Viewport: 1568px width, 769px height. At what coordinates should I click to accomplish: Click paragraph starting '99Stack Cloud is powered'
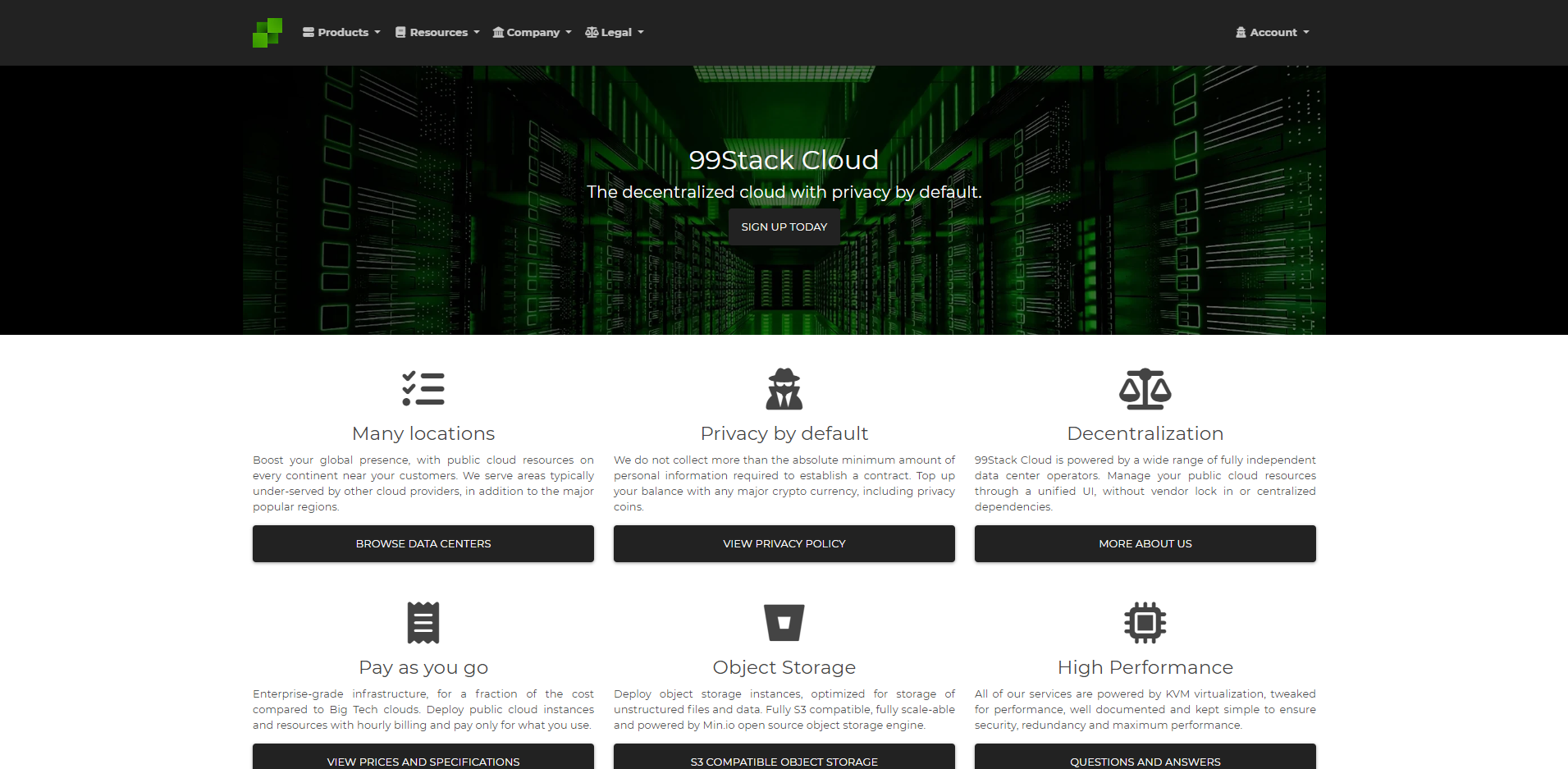(x=1145, y=483)
